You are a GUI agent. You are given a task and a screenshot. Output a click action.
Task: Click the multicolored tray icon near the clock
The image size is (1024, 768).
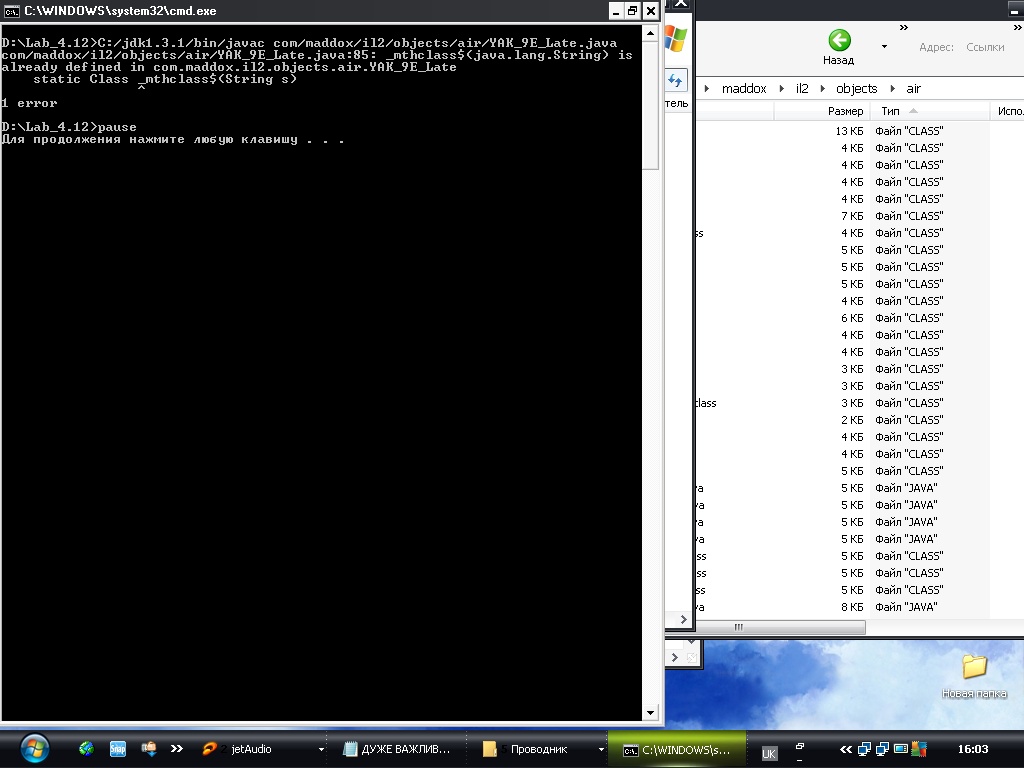[x=920, y=748]
